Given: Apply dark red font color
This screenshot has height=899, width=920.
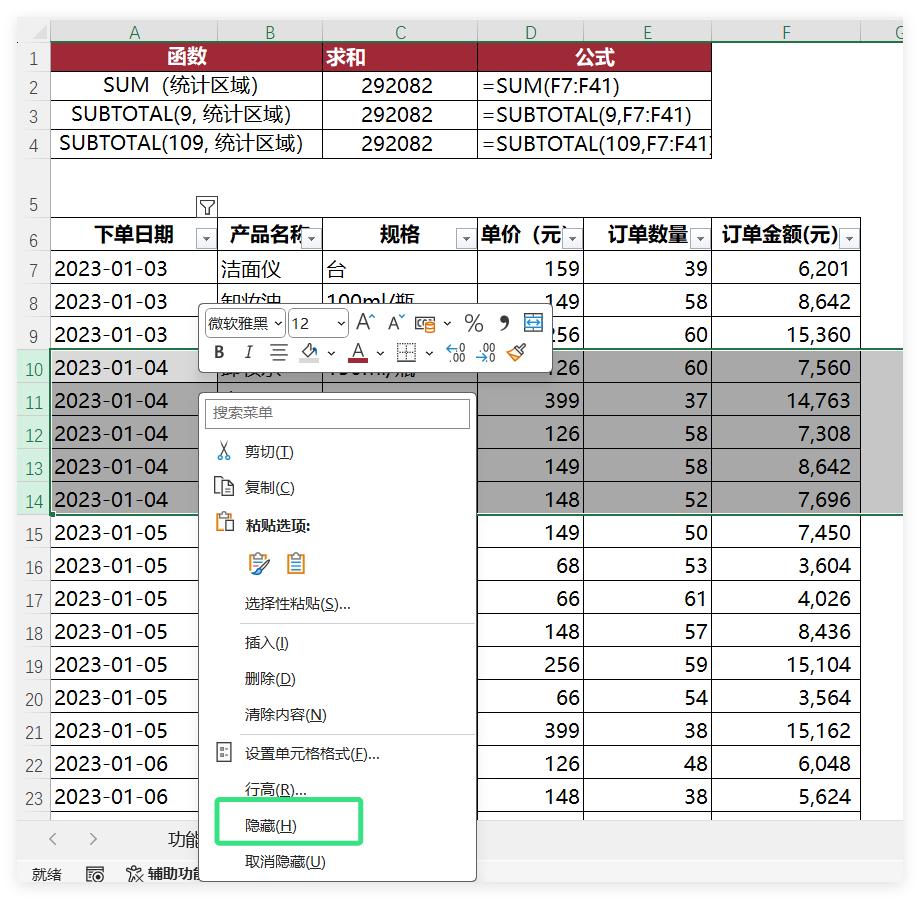Looking at the screenshot, I should [358, 353].
